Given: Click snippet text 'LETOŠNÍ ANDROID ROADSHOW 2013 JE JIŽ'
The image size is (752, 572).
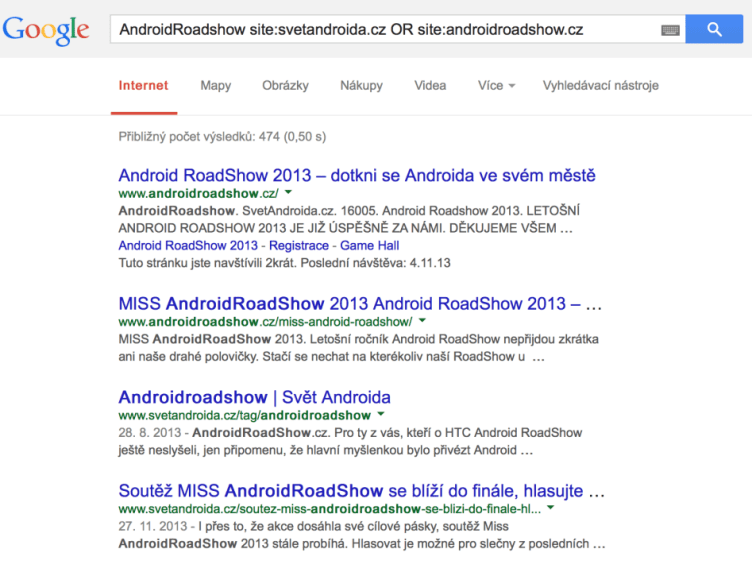Looking at the screenshot, I should (x=349, y=219).
